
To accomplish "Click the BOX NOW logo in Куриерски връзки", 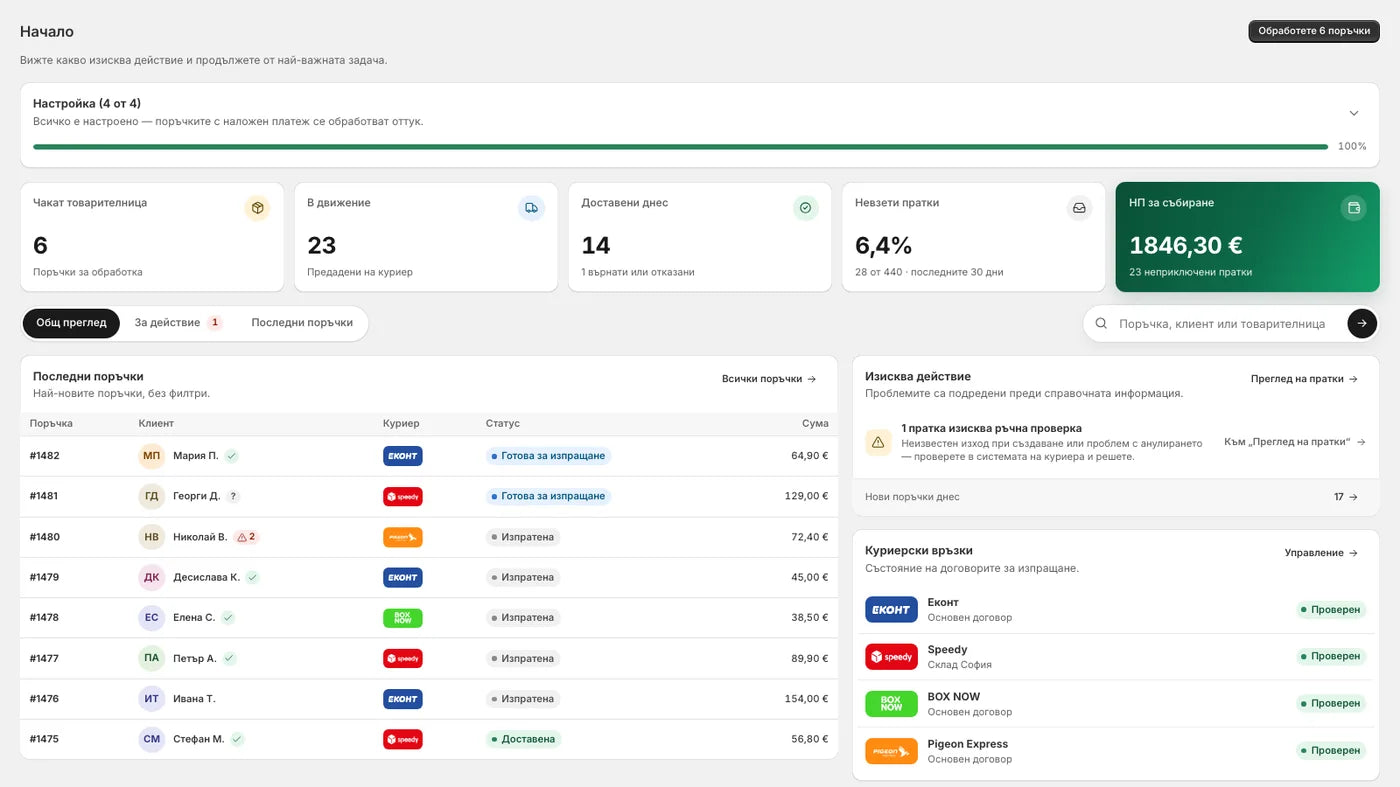I will (x=891, y=704).
